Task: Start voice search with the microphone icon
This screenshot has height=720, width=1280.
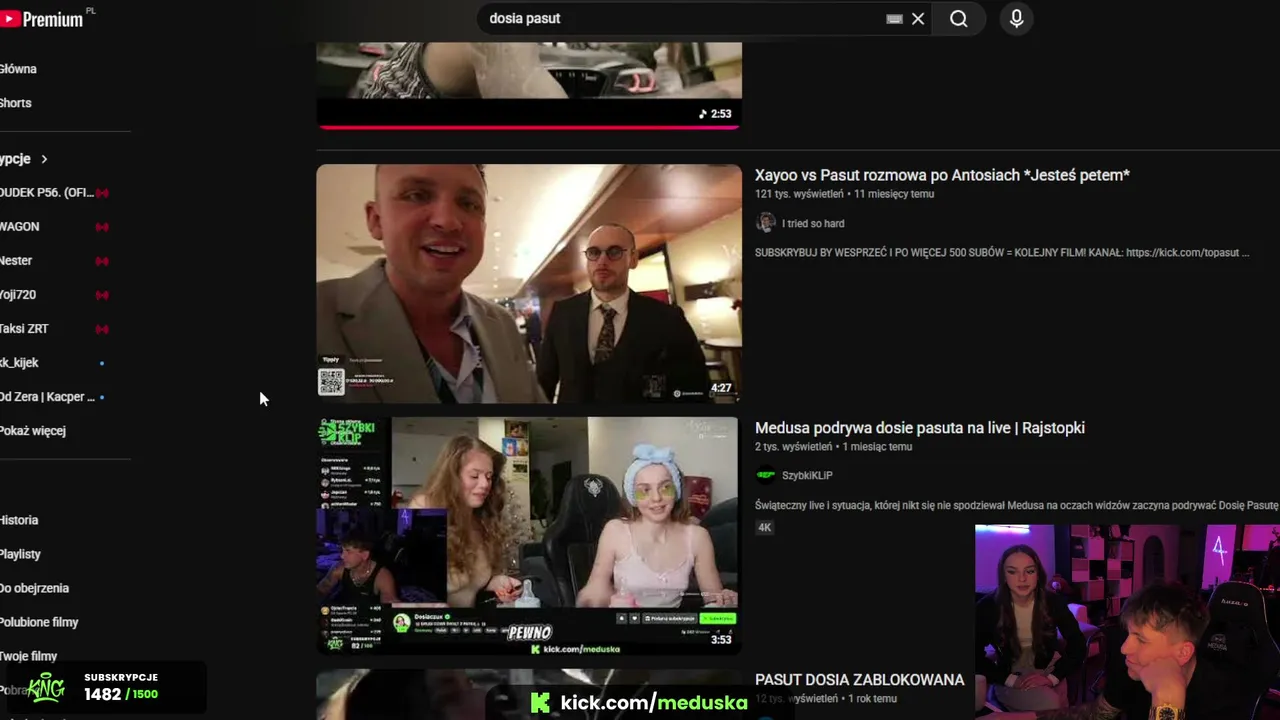Action: [x=1016, y=19]
